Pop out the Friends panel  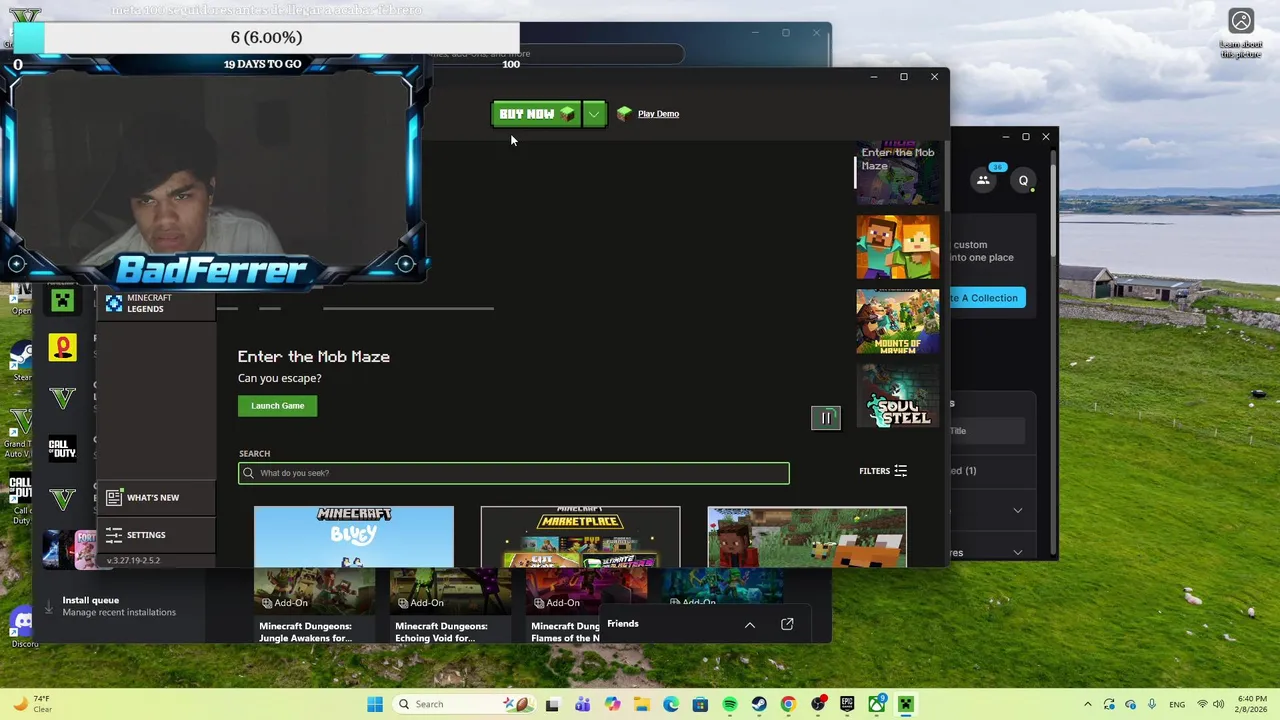pos(787,624)
